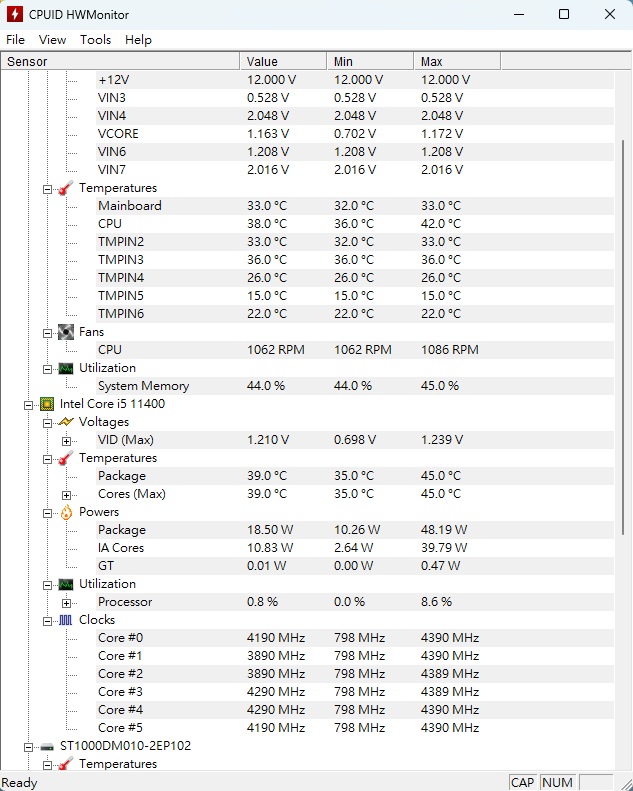Collapse the ST1000DM010 Temperatures section
This screenshot has height=791, width=633.
click(47, 765)
